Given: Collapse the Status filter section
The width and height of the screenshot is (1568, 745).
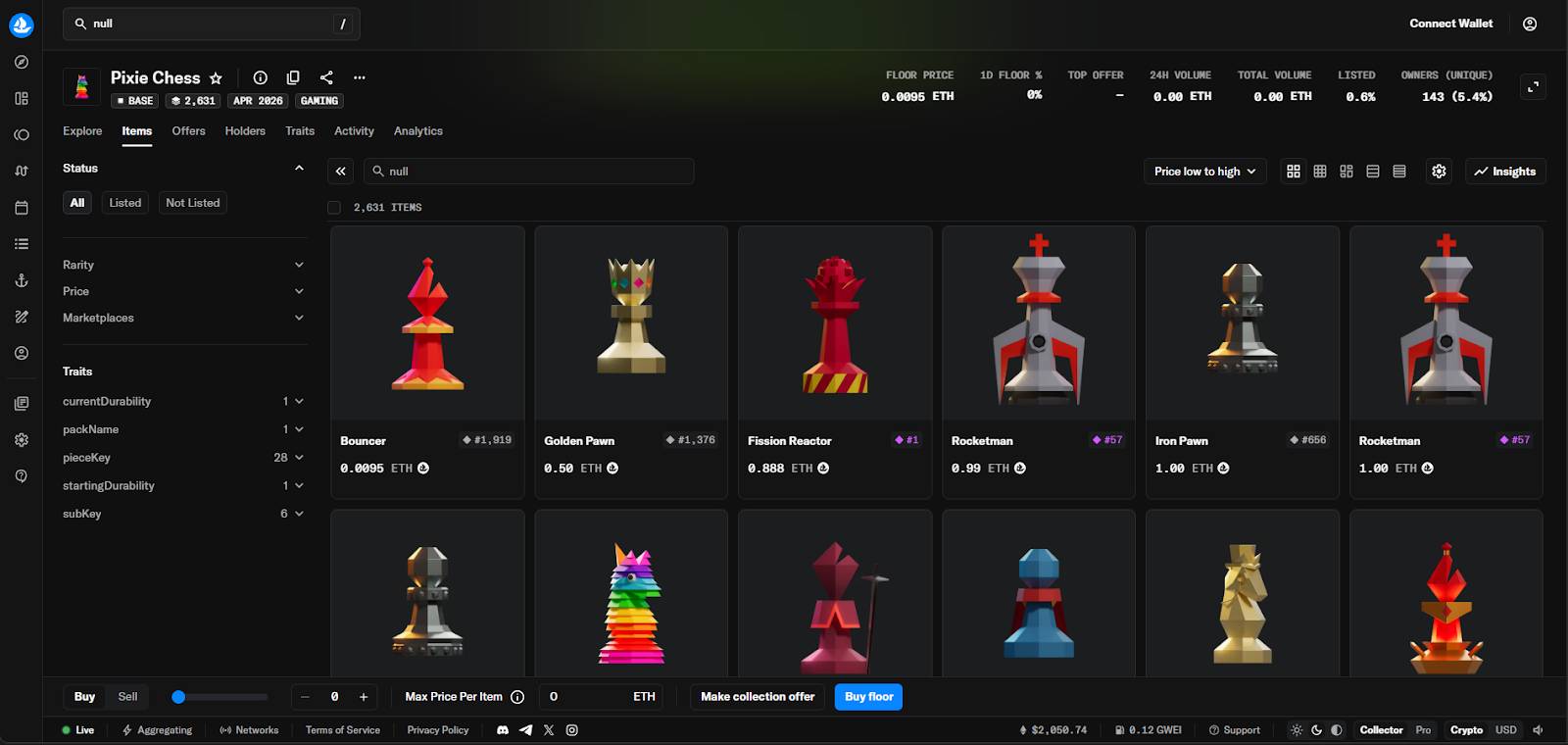Looking at the screenshot, I should [299, 169].
